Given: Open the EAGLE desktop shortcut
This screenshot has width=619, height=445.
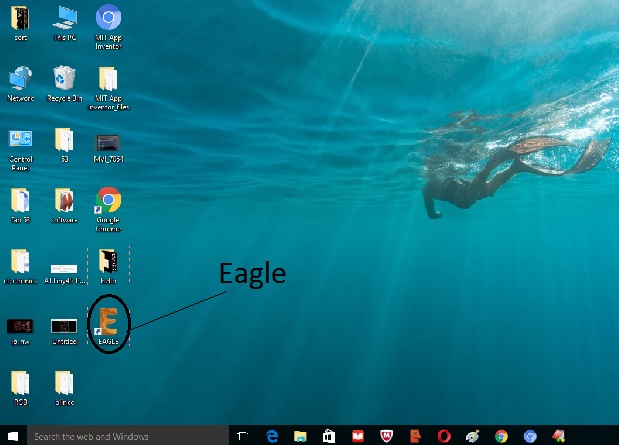Looking at the screenshot, I should tap(108, 327).
